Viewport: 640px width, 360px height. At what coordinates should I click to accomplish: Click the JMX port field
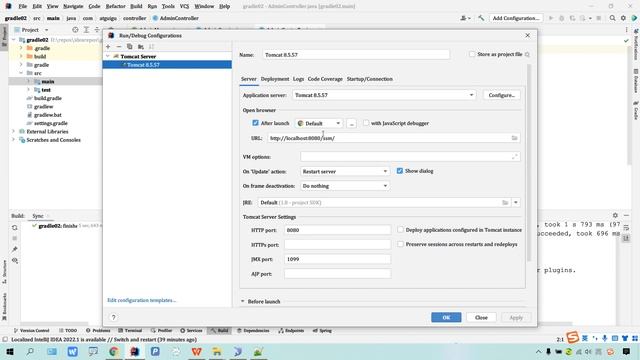(338, 259)
